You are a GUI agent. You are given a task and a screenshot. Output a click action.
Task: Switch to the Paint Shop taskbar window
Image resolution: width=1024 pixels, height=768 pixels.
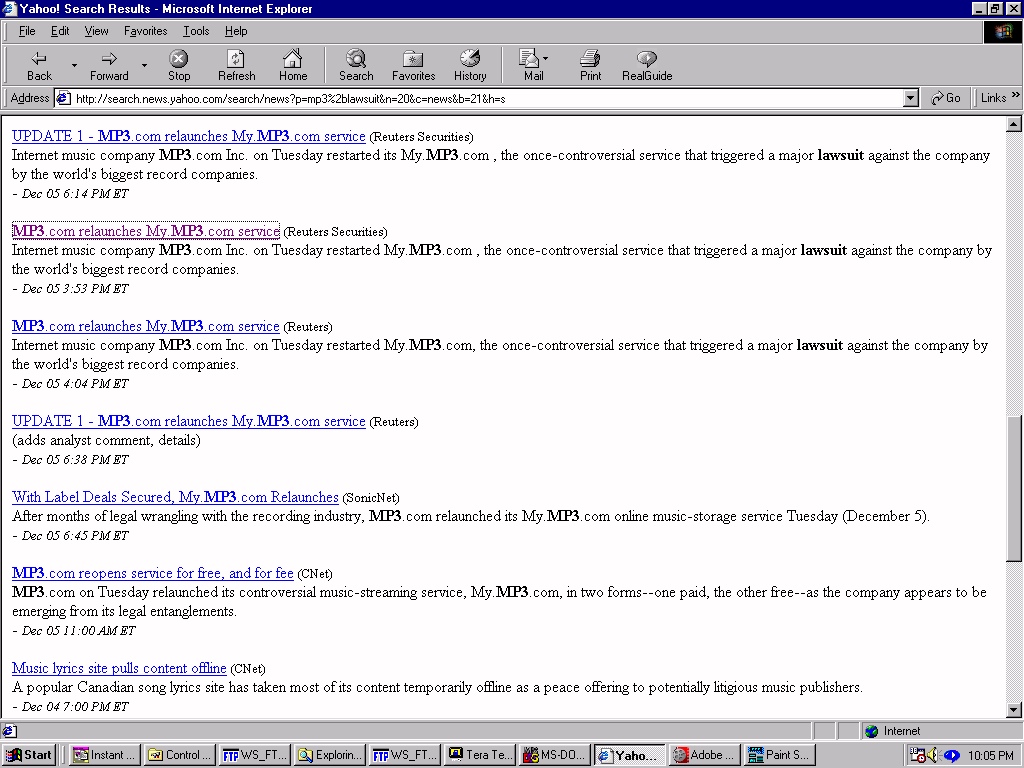[779, 756]
